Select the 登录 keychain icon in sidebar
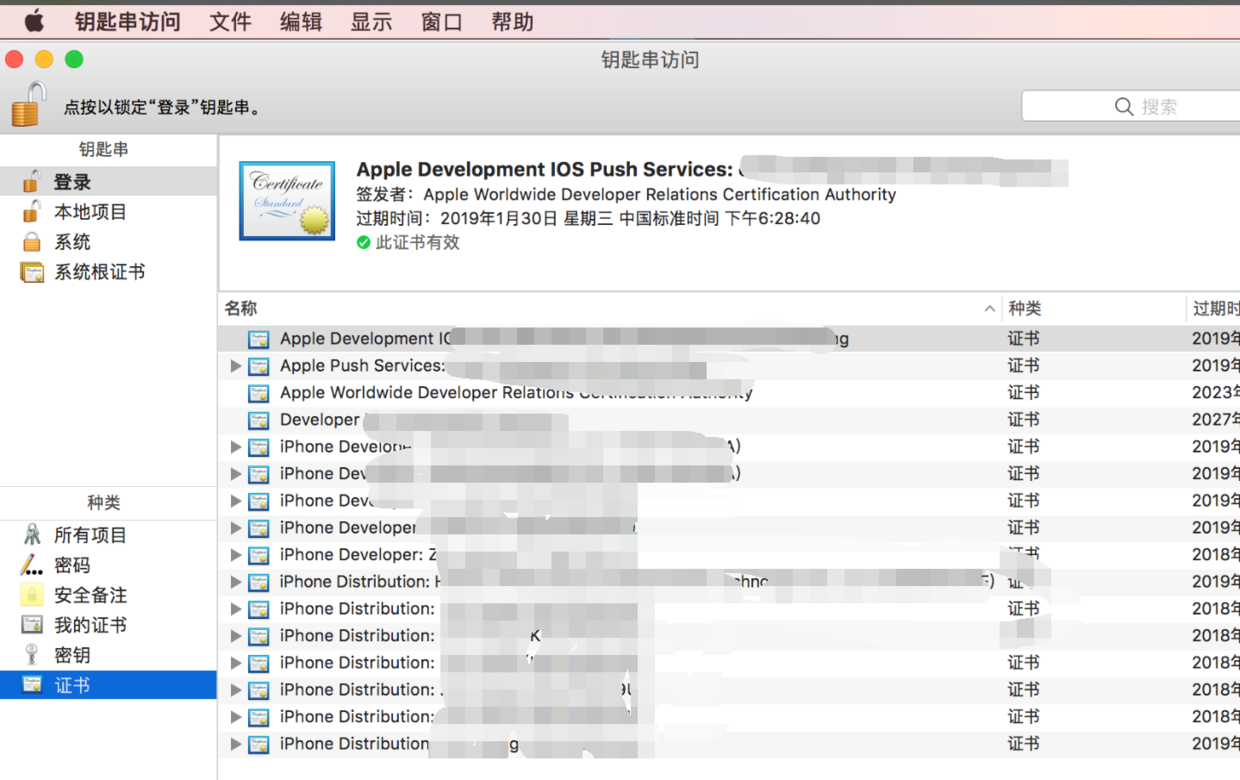The image size is (1240, 780). [32, 182]
